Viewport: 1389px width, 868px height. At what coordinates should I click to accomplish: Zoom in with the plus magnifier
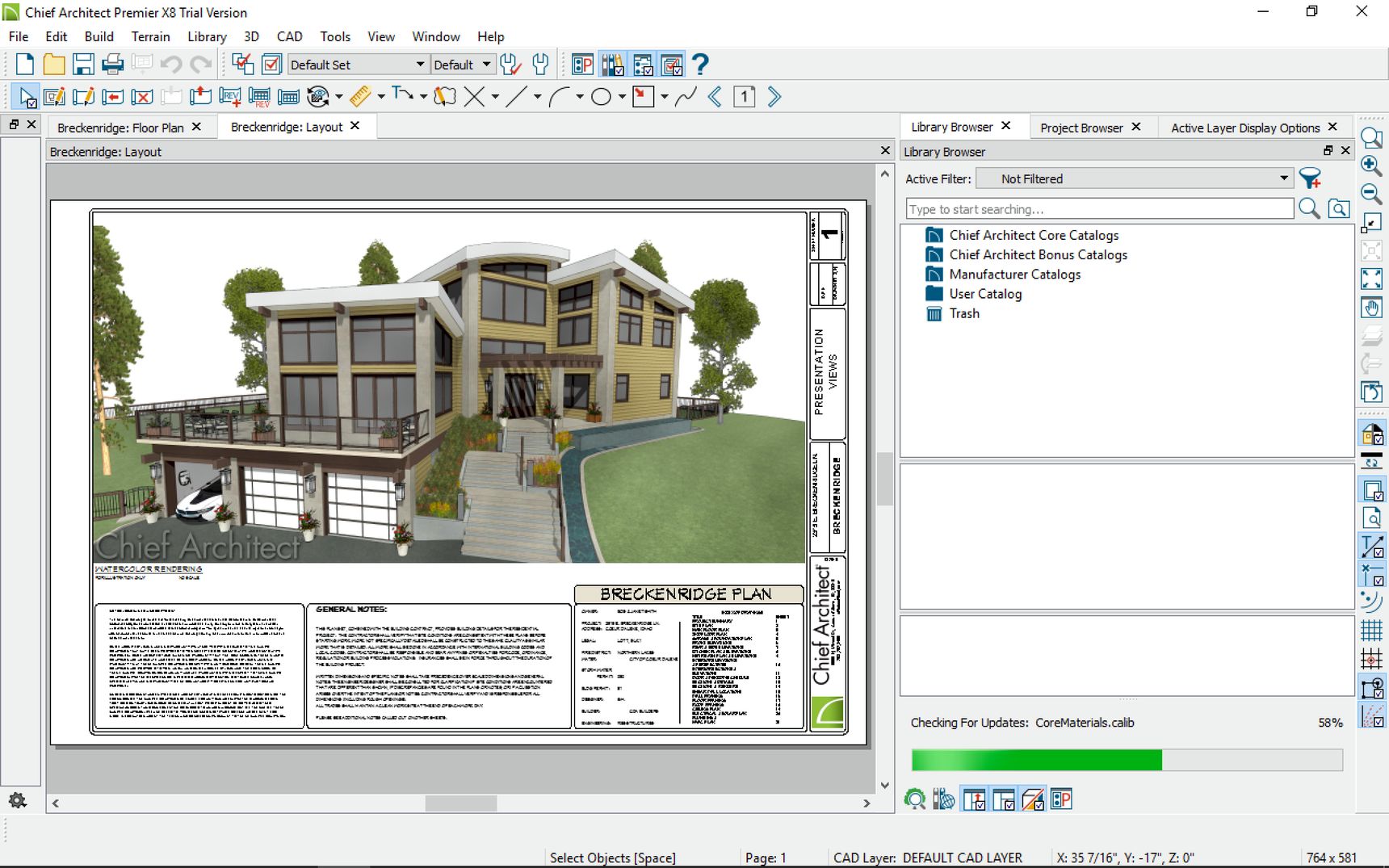pos(1371,166)
